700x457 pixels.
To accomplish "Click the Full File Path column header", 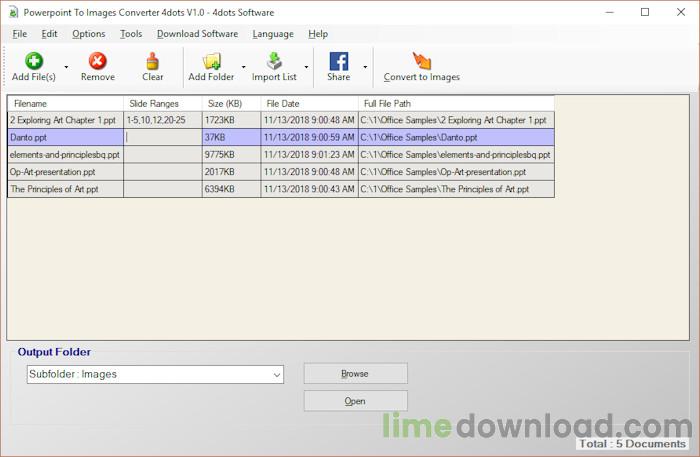I will [x=456, y=104].
